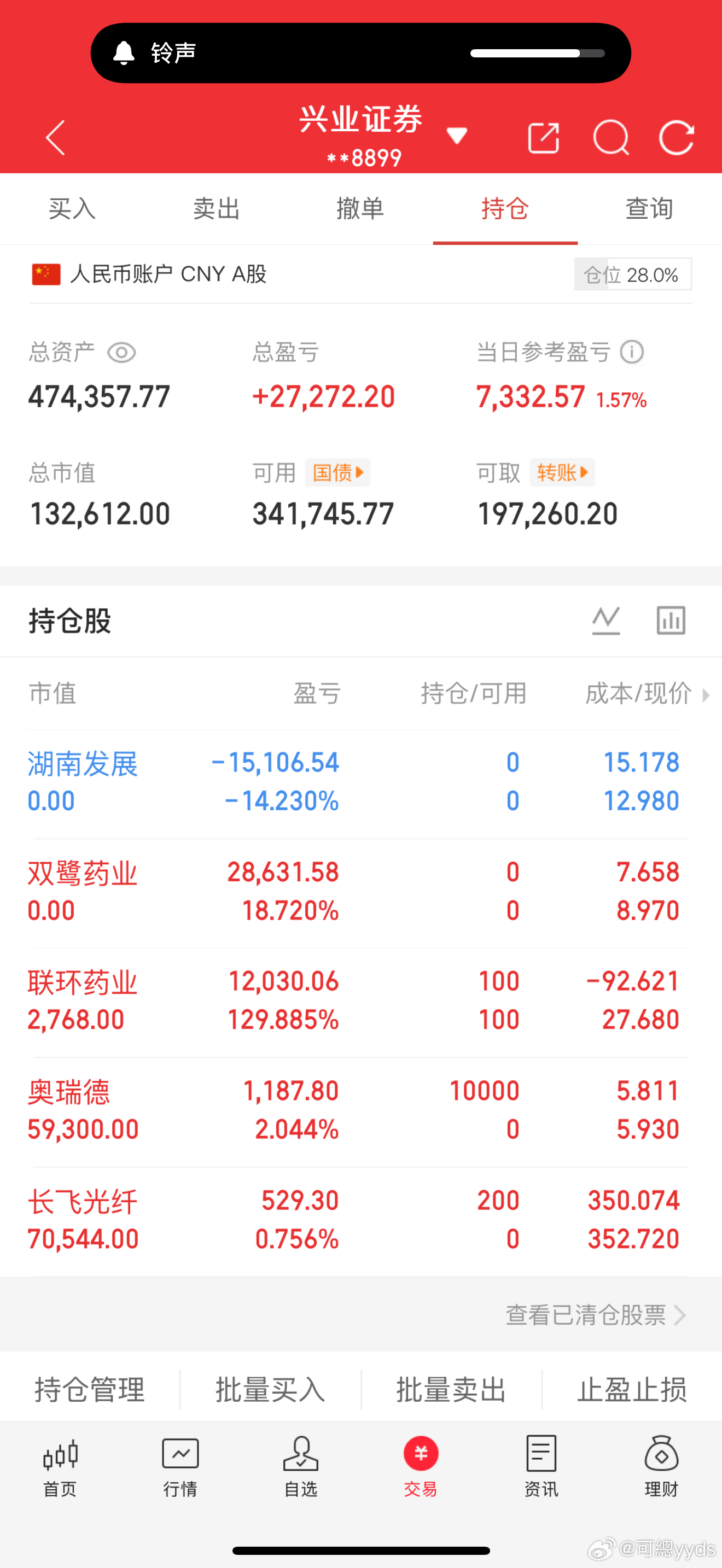Adjust the ringer volume slider

point(538,54)
